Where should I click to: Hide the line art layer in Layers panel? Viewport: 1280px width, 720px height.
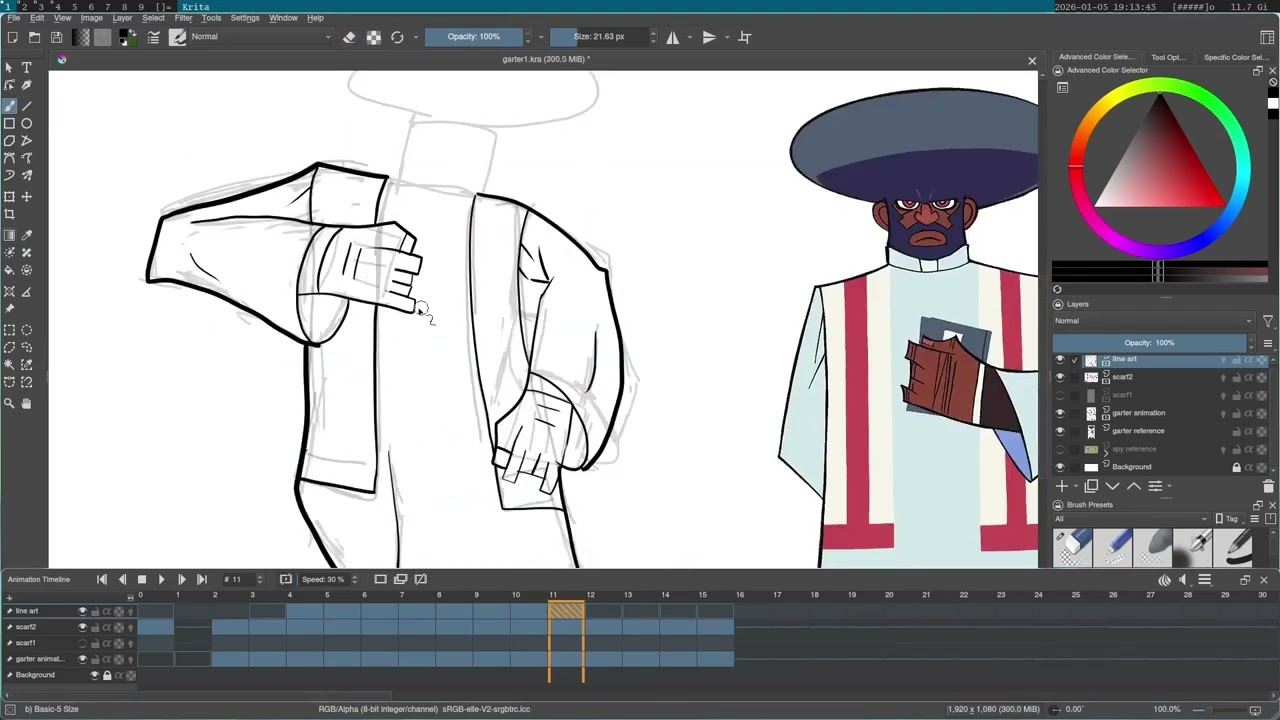1060,359
